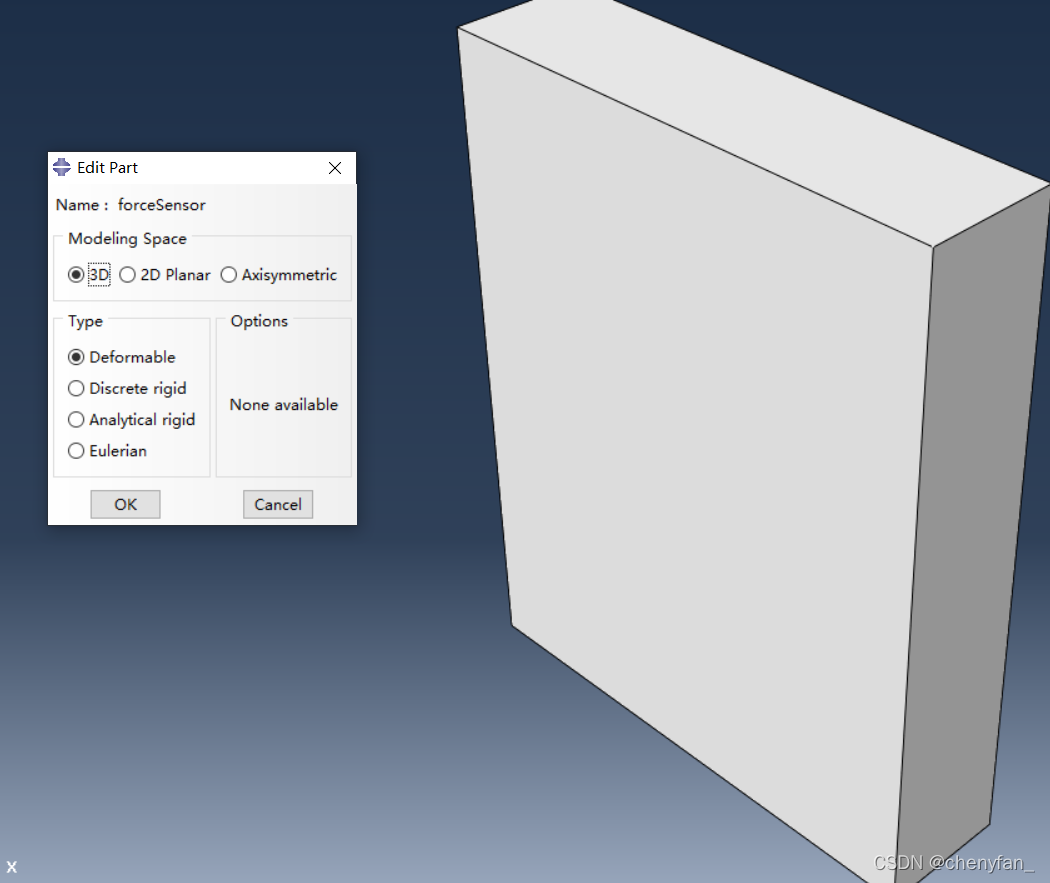This screenshot has height=883, width=1050.
Task: Cancel the Edit Part dialog
Action: pyautogui.click(x=278, y=504)
